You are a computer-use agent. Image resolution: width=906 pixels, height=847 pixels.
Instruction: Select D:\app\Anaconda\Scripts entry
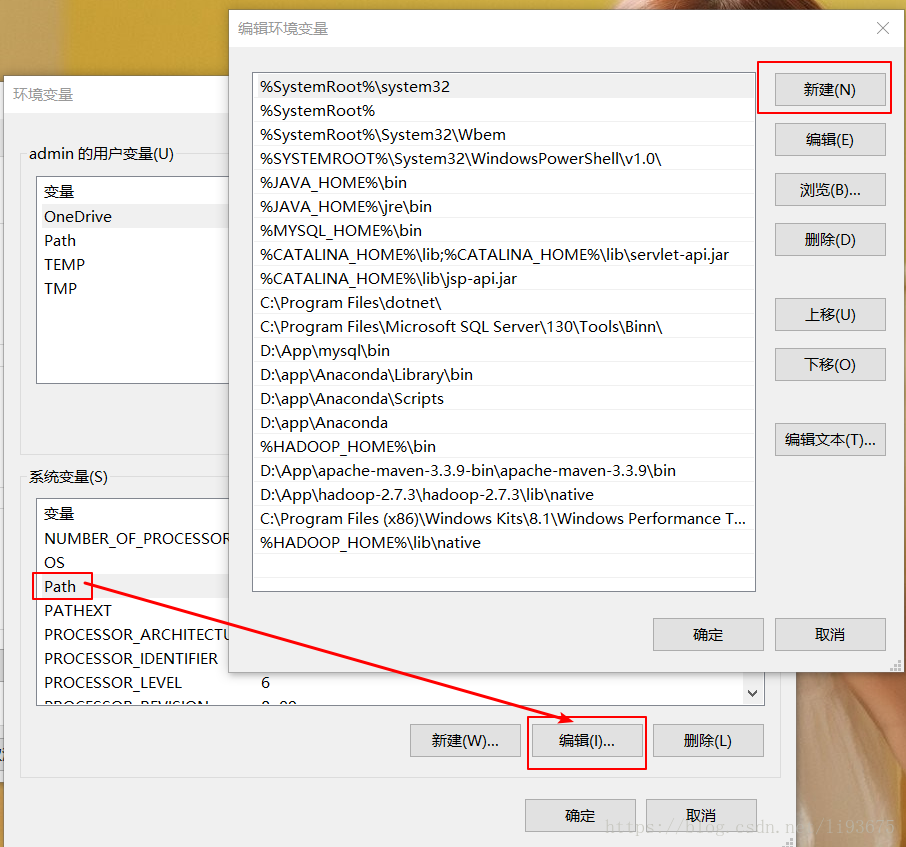504,399
